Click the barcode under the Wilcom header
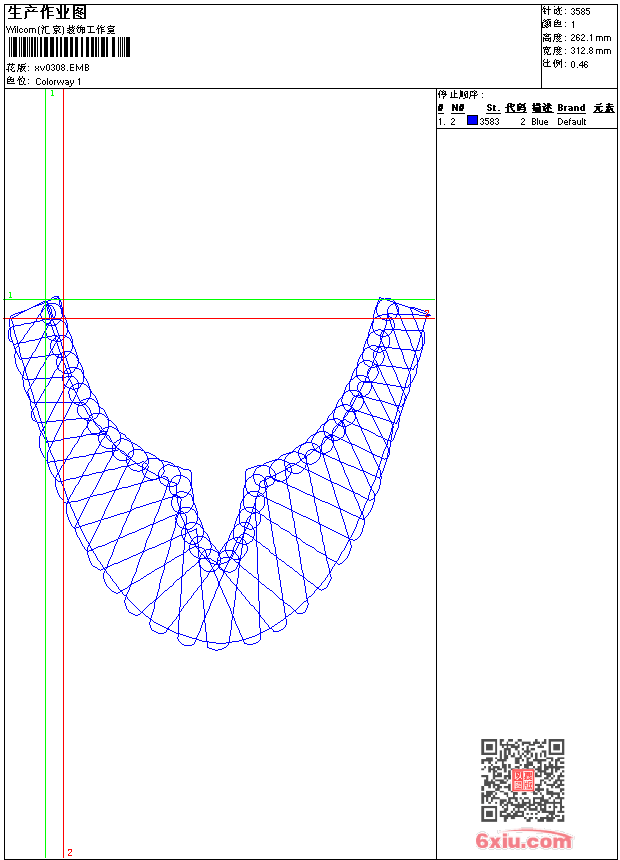 pos(69,48)
